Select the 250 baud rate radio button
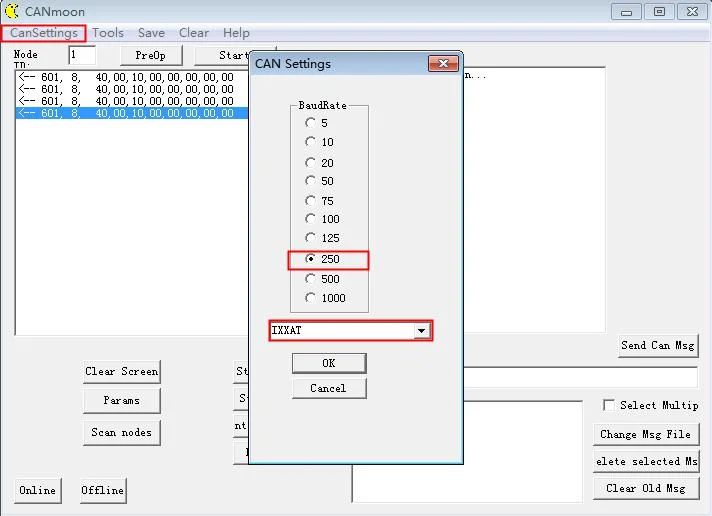The width and height of the screenshot is (712, 516). click(x=310, y=259)
